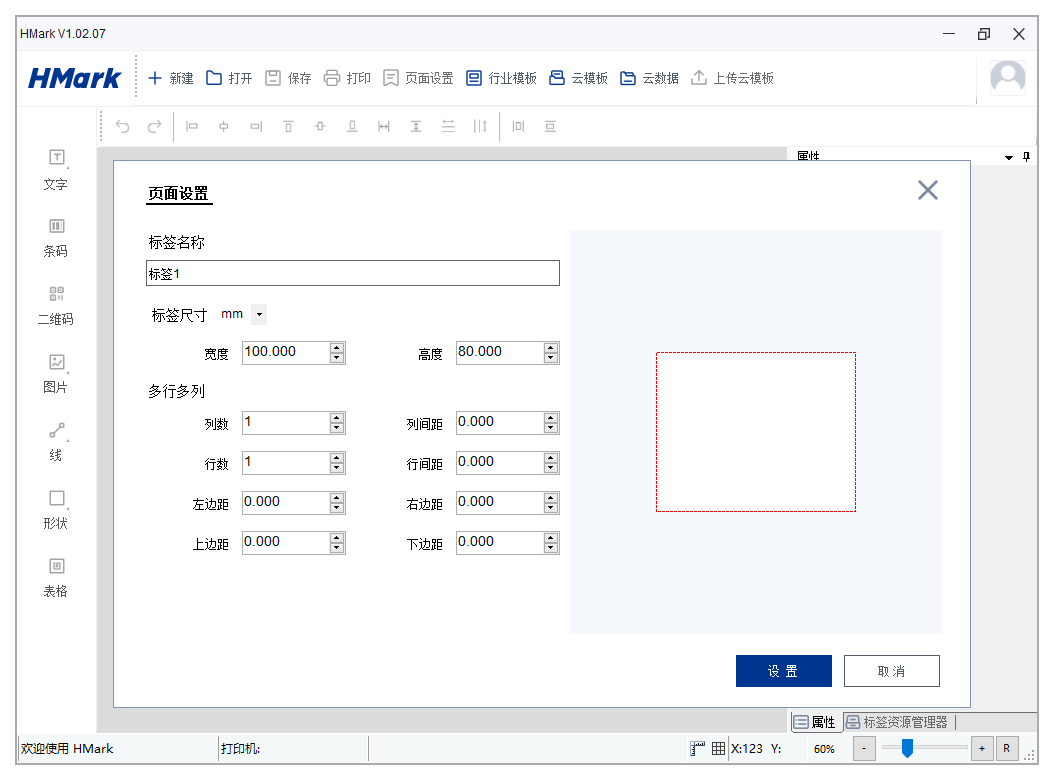Screen dimensions: 1055x781
Task: Select the 条码 barcode tool
Action: [x=57, y=238]
